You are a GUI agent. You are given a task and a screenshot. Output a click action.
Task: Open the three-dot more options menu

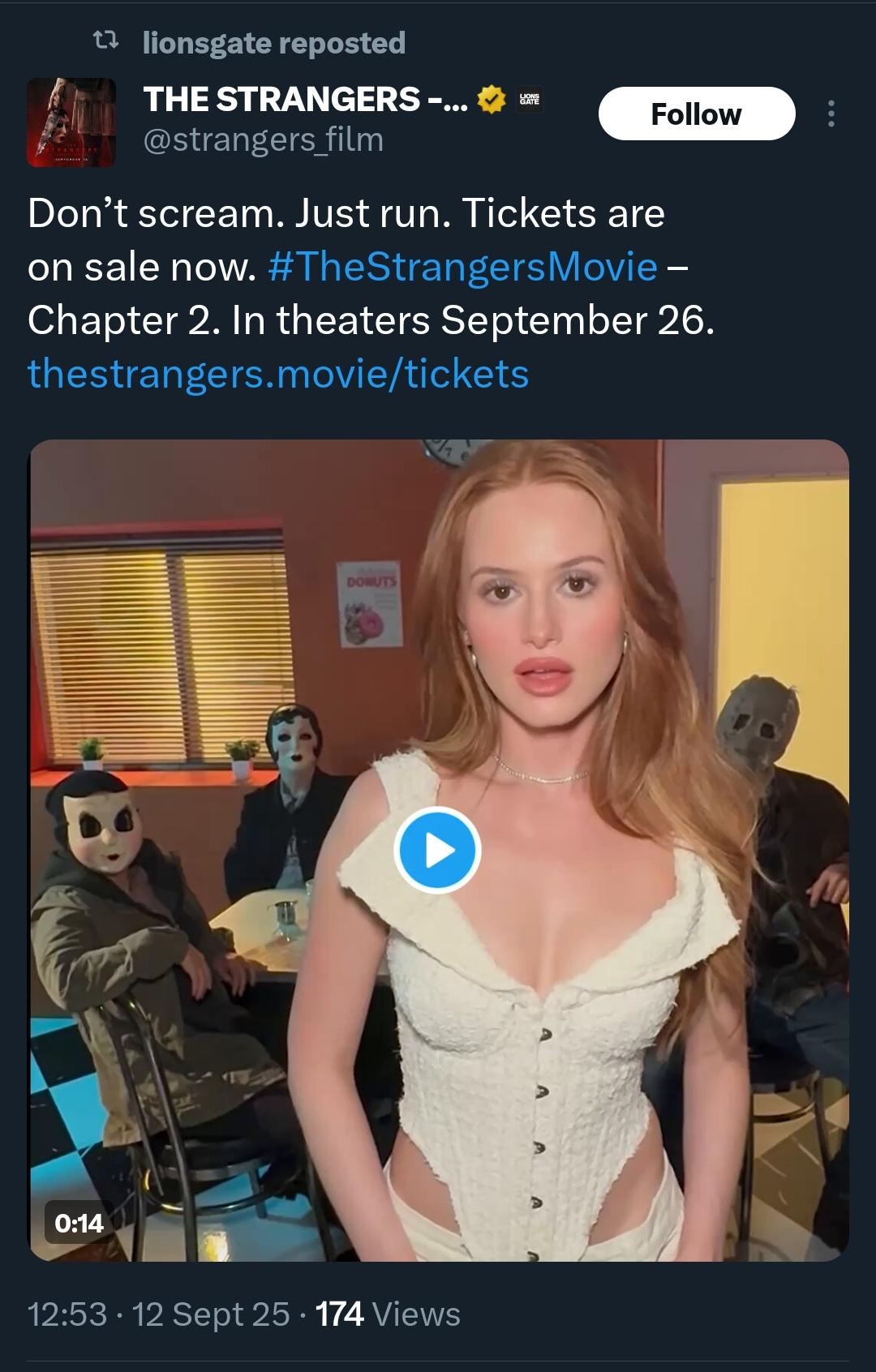coord(831,114)
